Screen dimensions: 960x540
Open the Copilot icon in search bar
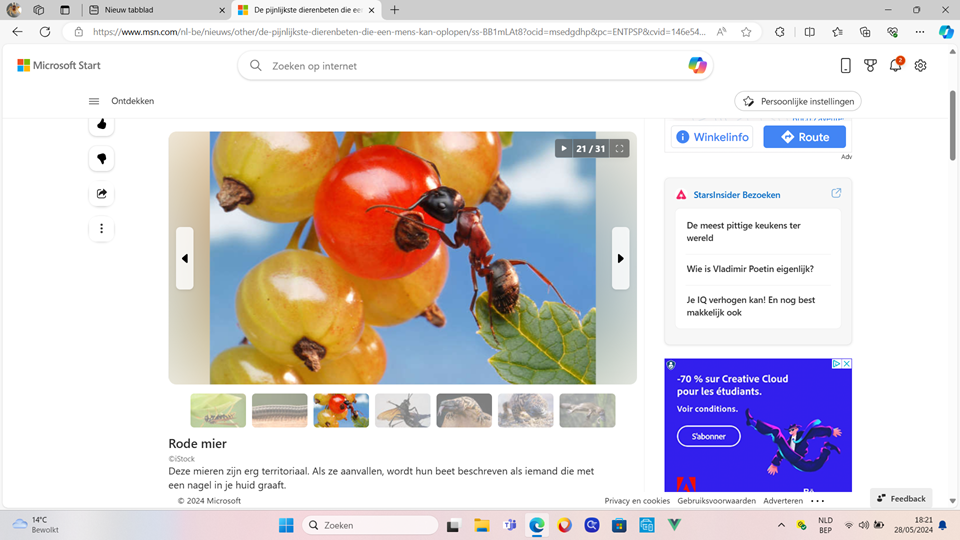click(x=697, y=66)
